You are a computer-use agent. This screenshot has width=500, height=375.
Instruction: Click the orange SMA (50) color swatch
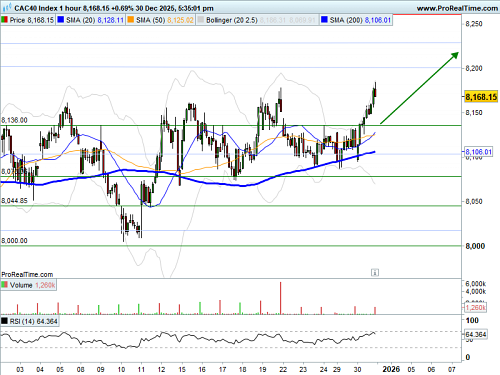coord(131,20)
